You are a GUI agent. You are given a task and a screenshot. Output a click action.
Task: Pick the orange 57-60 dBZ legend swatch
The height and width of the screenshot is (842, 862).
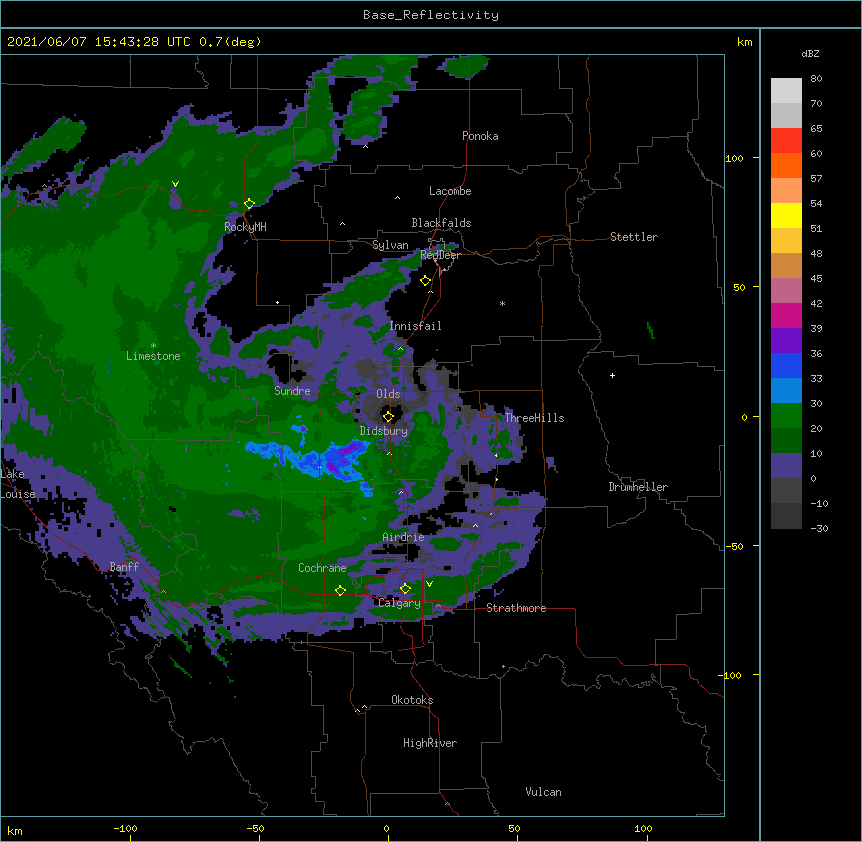tap(786, 165)
